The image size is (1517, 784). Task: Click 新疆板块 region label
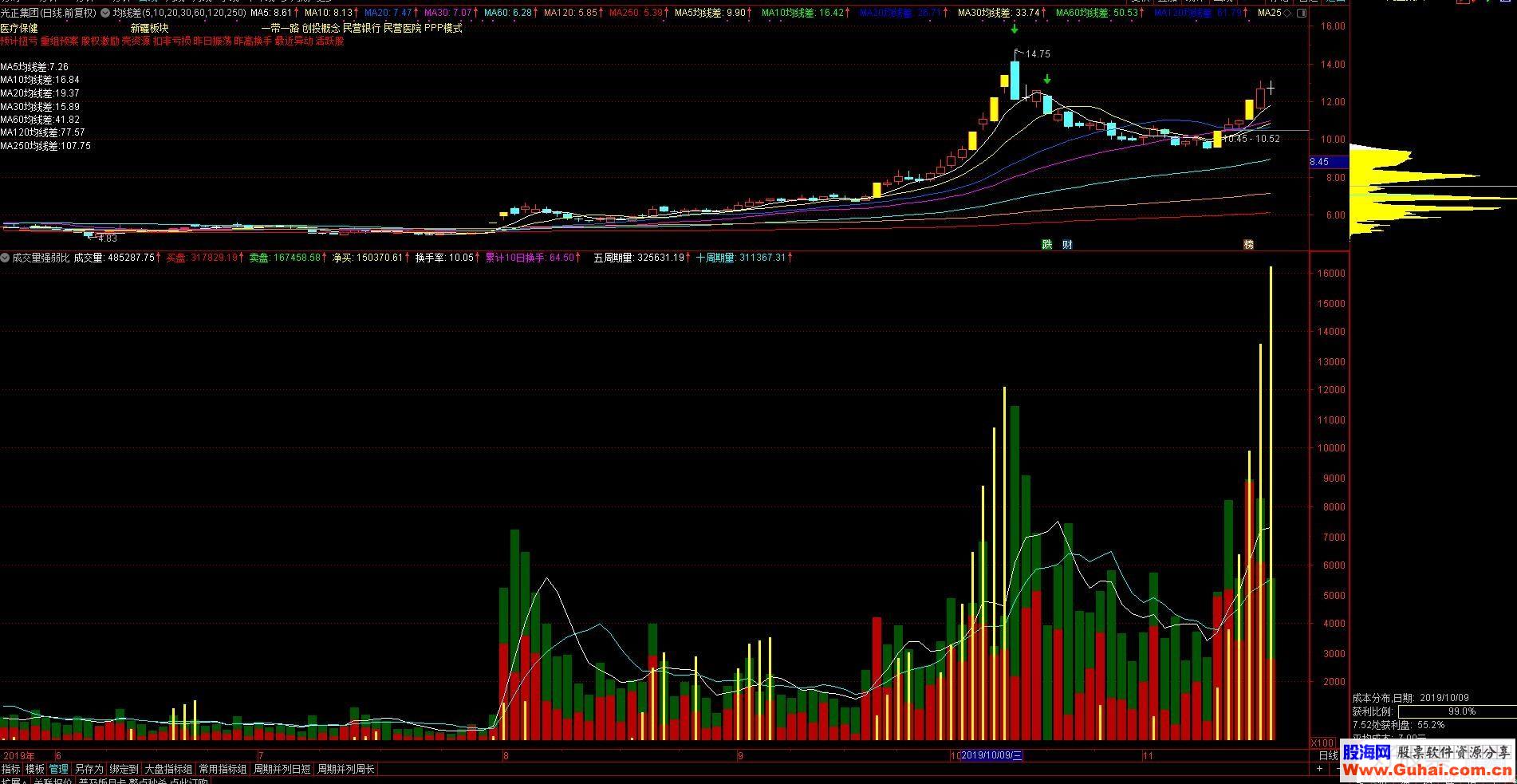[x=150, y=28]
